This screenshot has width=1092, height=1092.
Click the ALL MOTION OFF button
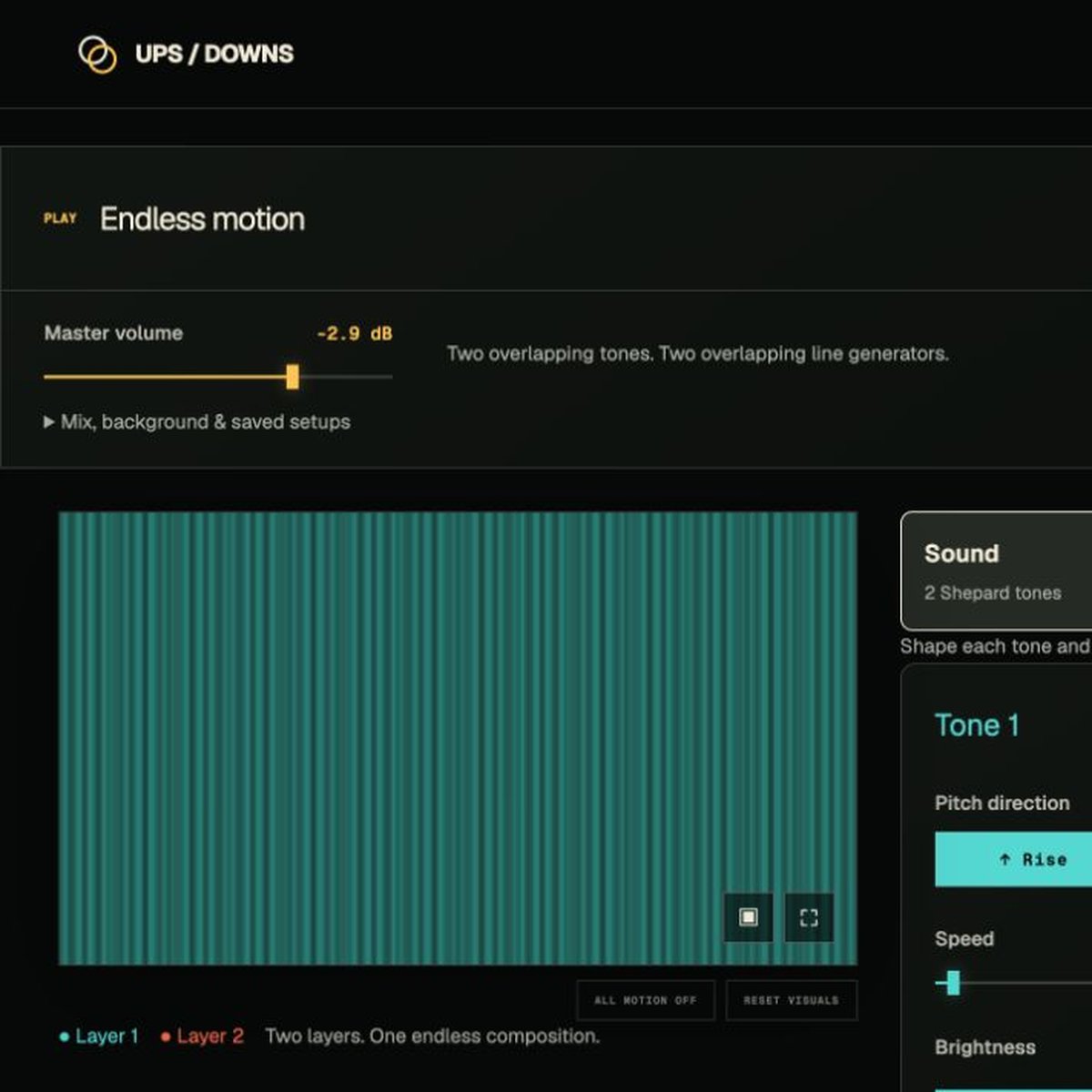(x=645, y=1000)
